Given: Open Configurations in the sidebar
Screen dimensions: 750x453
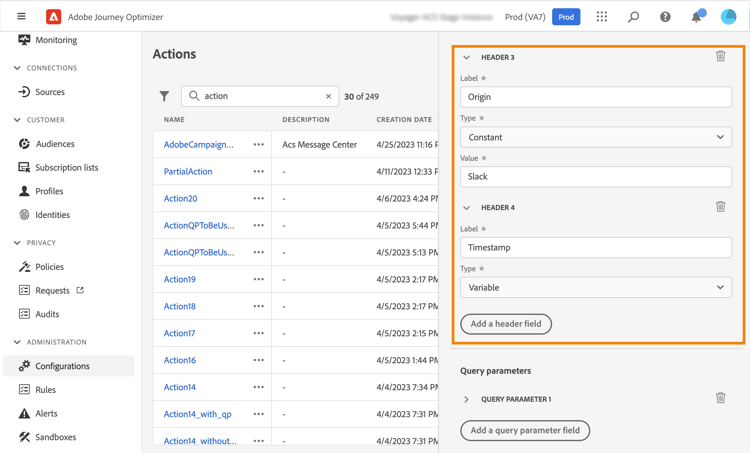Looking at the screenshot, I should (62, 366).
